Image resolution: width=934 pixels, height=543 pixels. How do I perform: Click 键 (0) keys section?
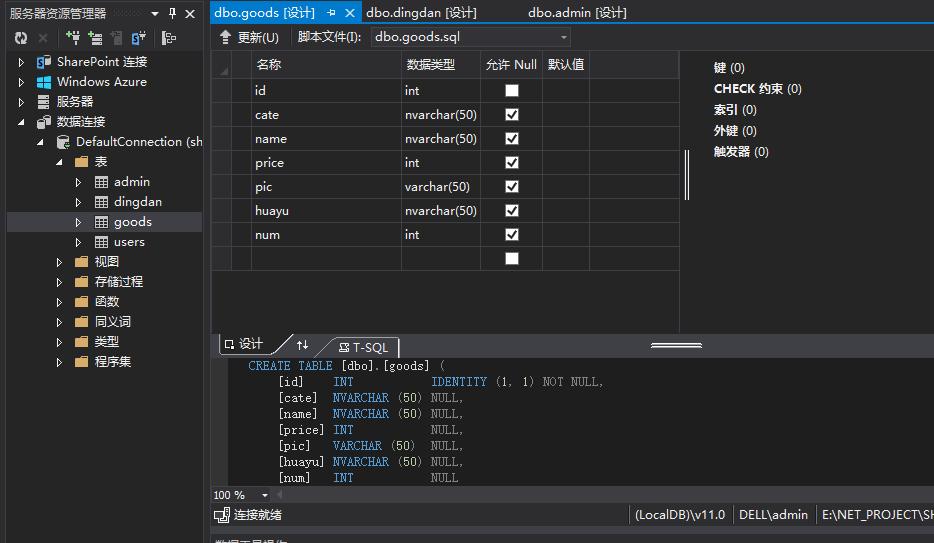pos(729,68)
